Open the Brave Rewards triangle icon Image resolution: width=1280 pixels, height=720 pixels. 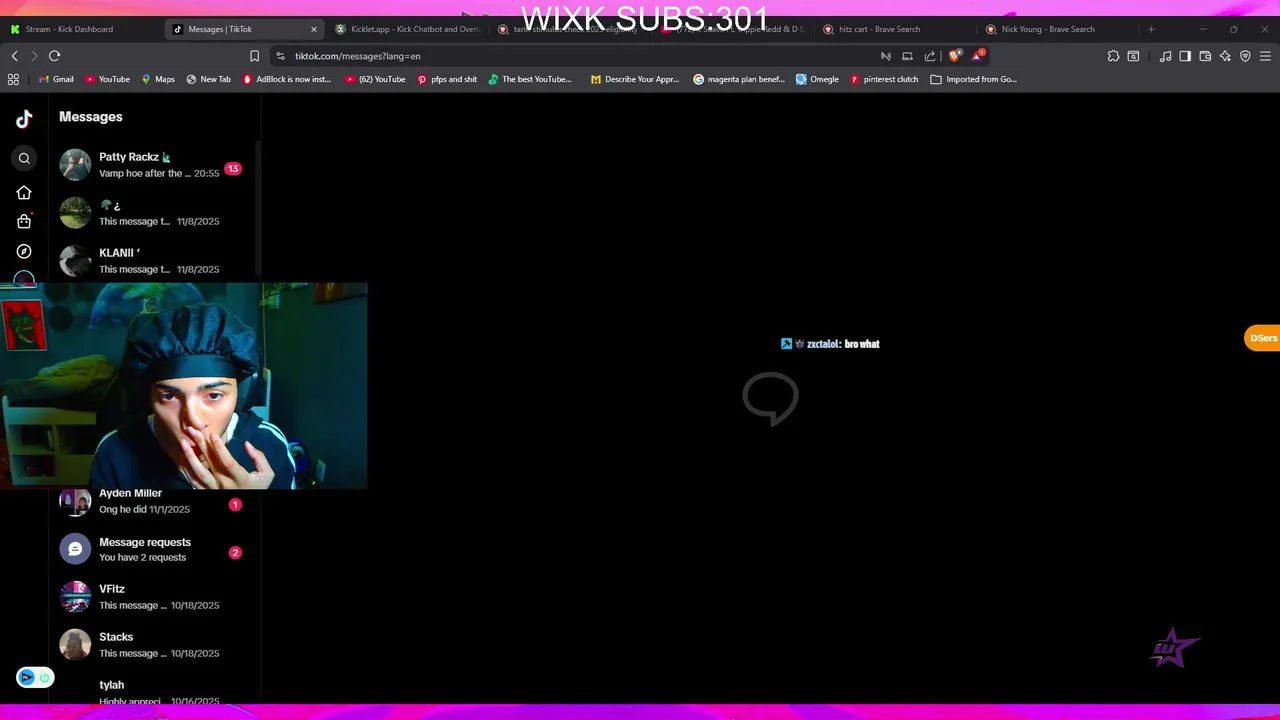(x=978, y=56)
